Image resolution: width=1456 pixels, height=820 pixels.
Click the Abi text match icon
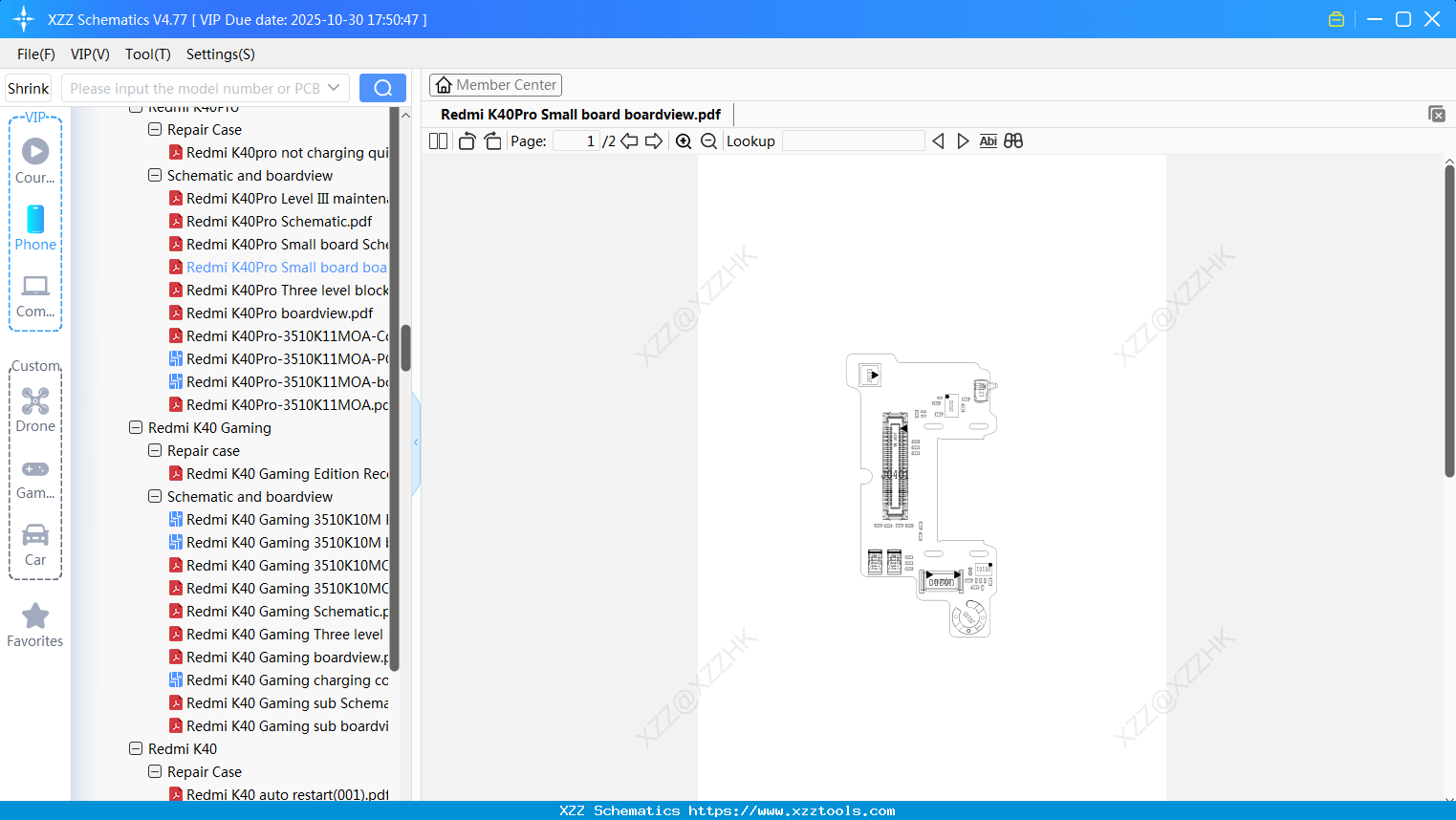[989, 141]
